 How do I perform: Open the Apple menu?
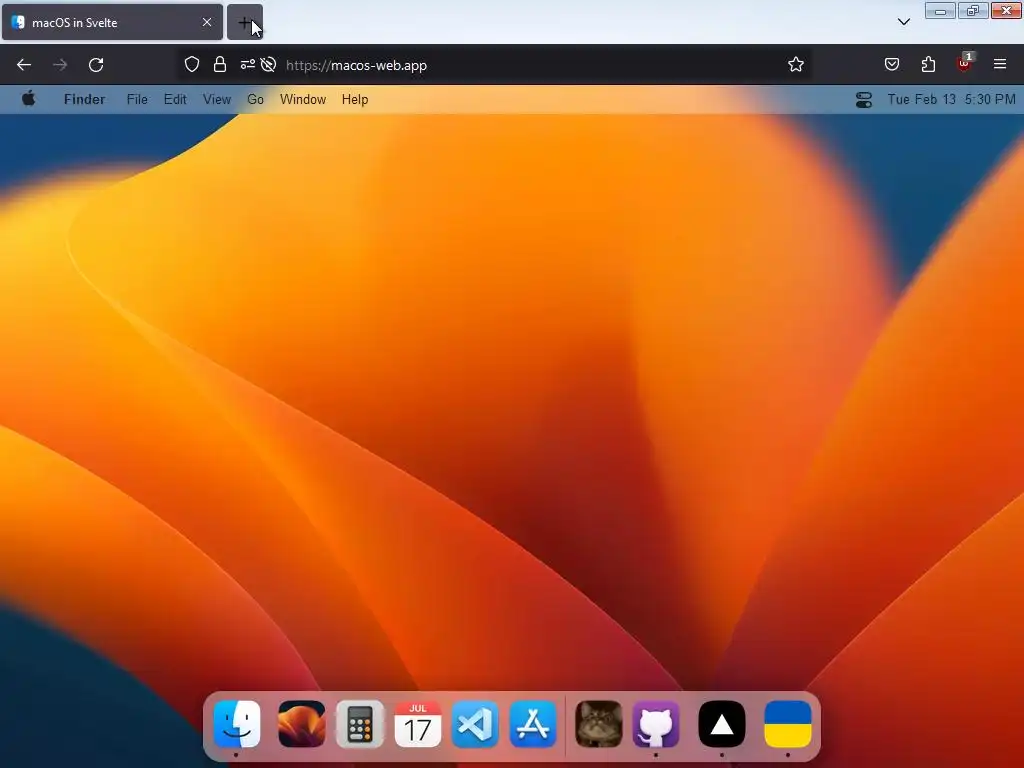28,99
